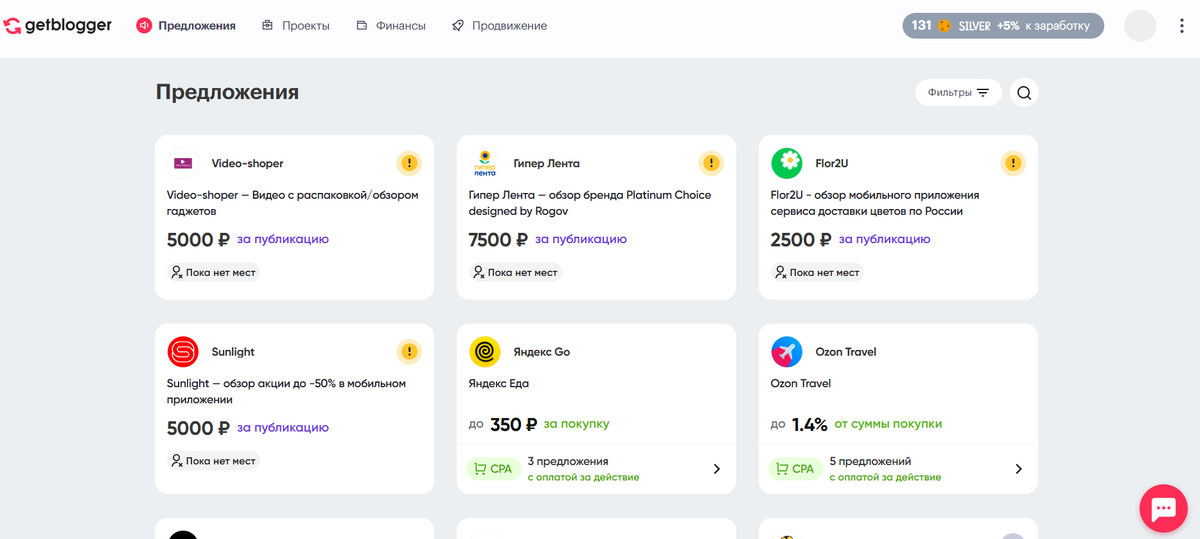Click the user profile avatar
This screenshot has width=1200, height=539.
click(x=1140, y=25)
